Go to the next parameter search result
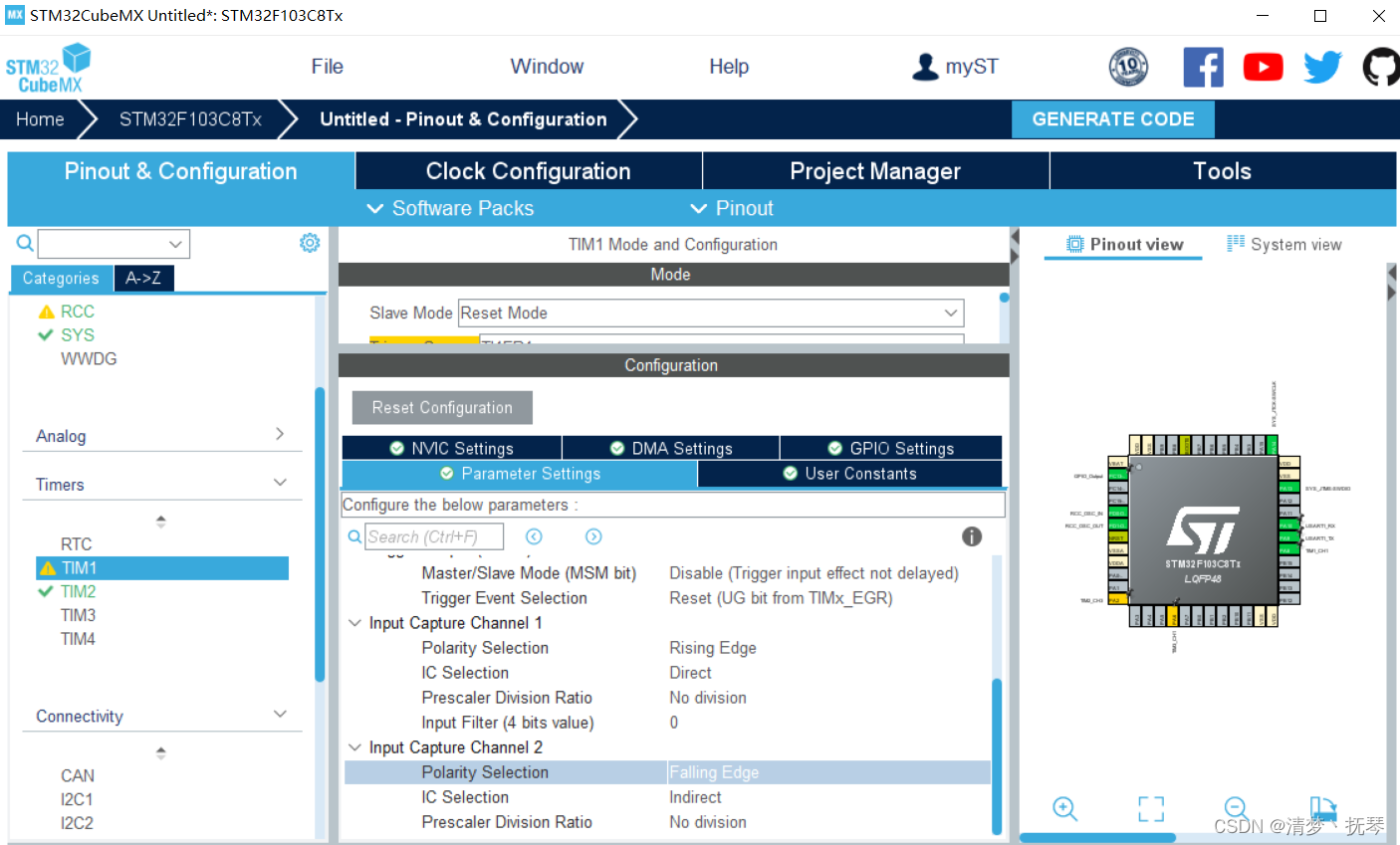The width and height of the screenshot is (1400, 845). (x=593, y=536)
